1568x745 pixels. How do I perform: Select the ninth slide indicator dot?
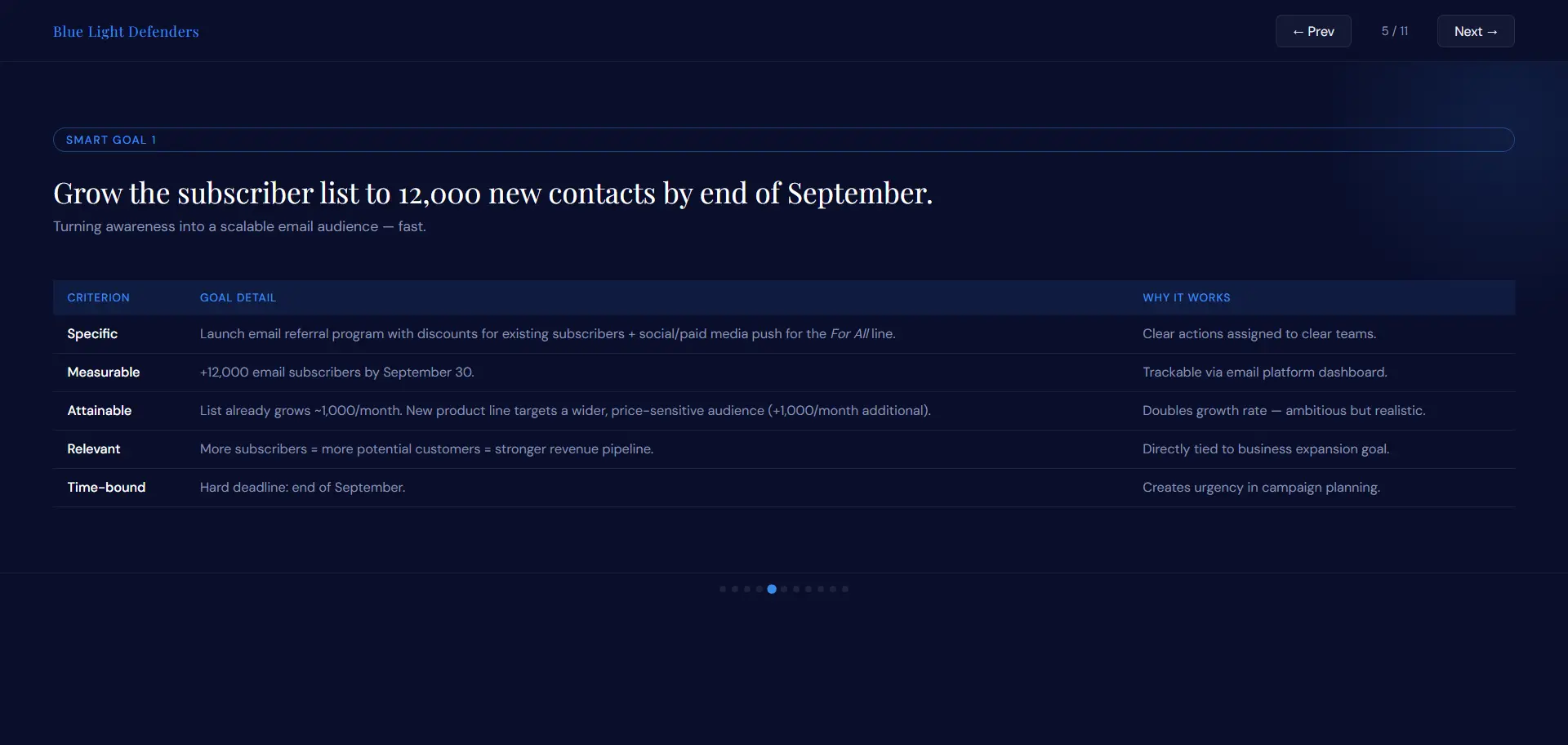point(821,589)
